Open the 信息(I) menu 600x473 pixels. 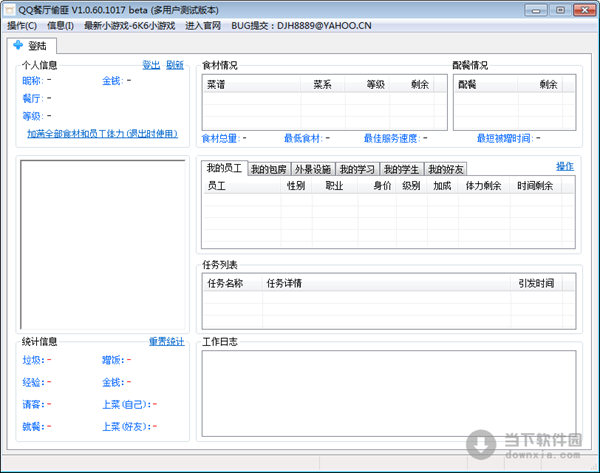(x=60, y=24)
